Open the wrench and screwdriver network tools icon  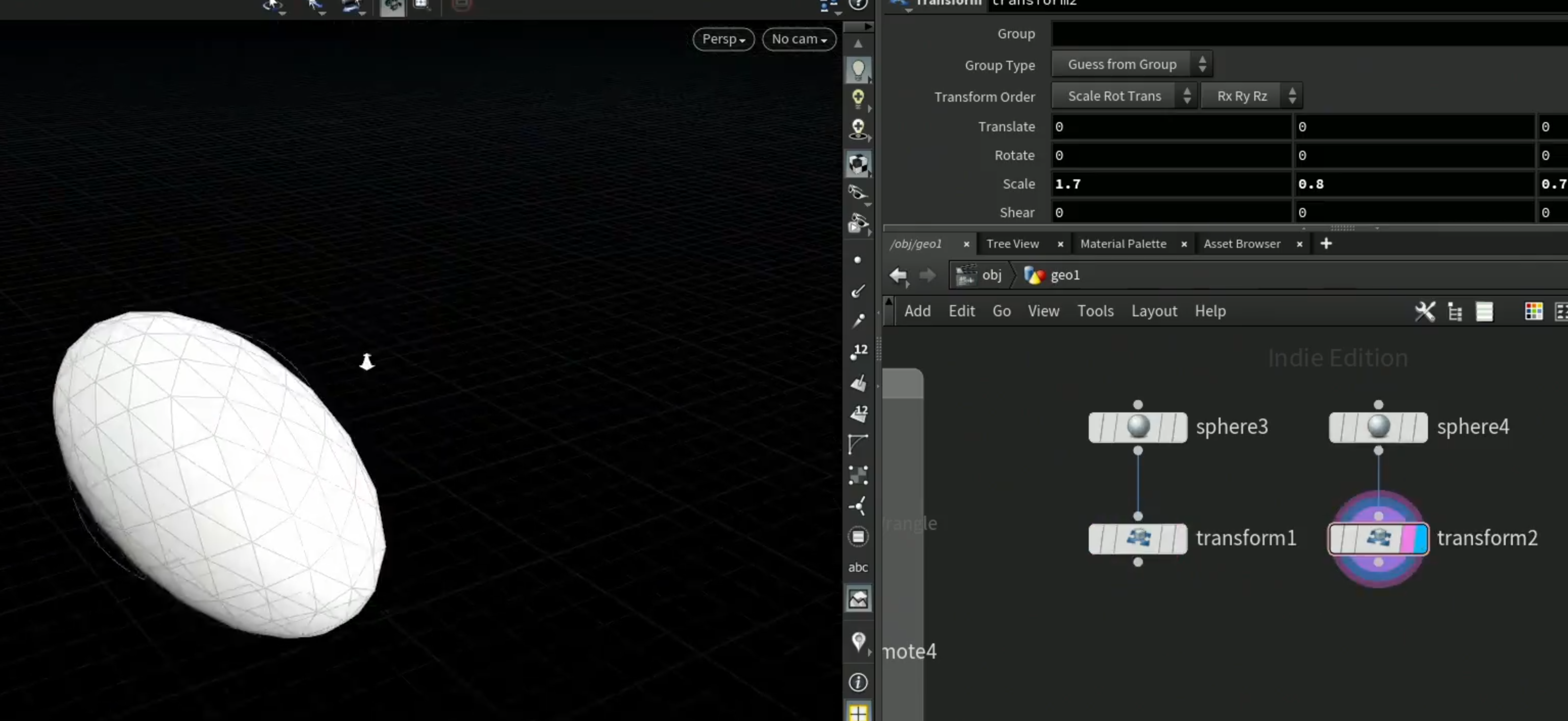coord(1424,311)
